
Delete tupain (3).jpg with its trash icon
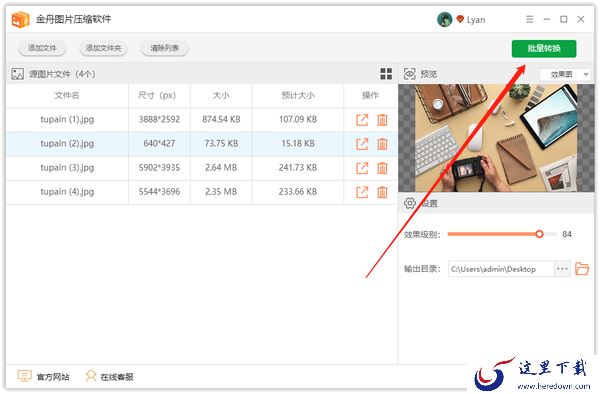pyautogui.click(x=382, y=168)
